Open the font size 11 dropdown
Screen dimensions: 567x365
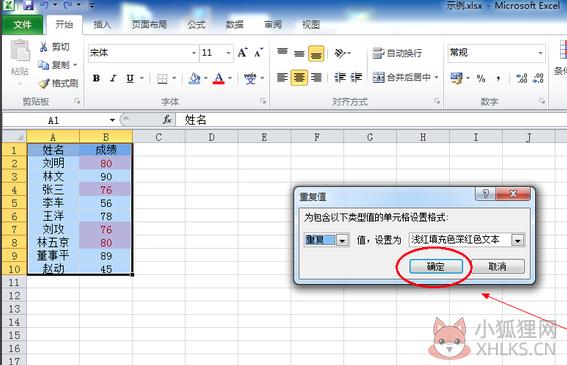pos(229,53)
